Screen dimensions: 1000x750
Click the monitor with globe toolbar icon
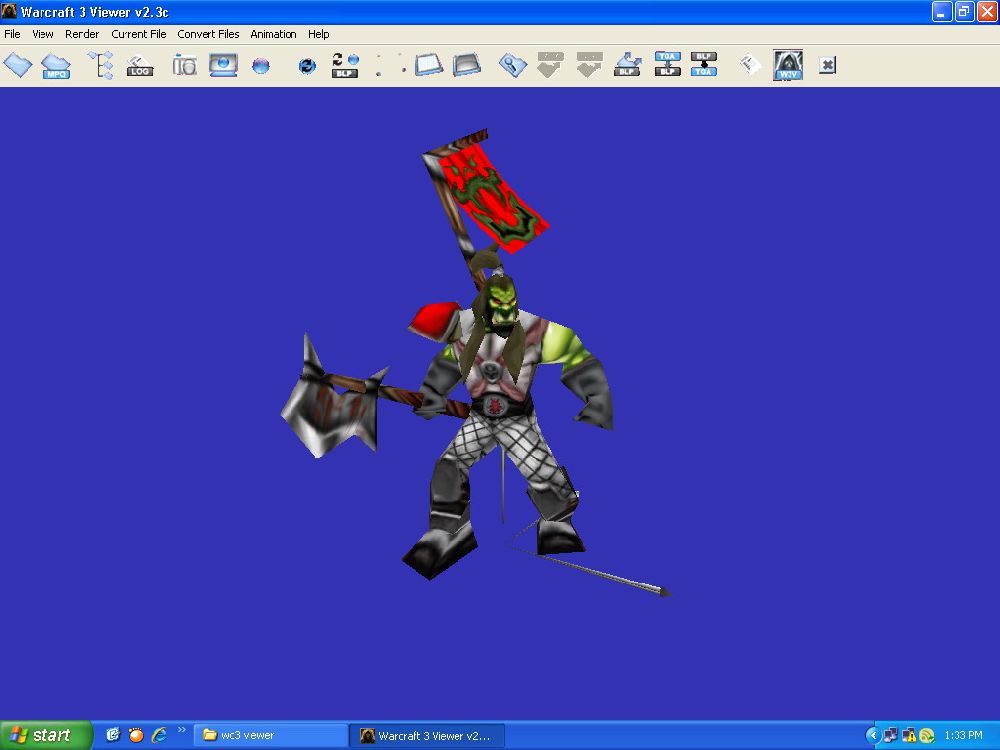click(223, 65)
